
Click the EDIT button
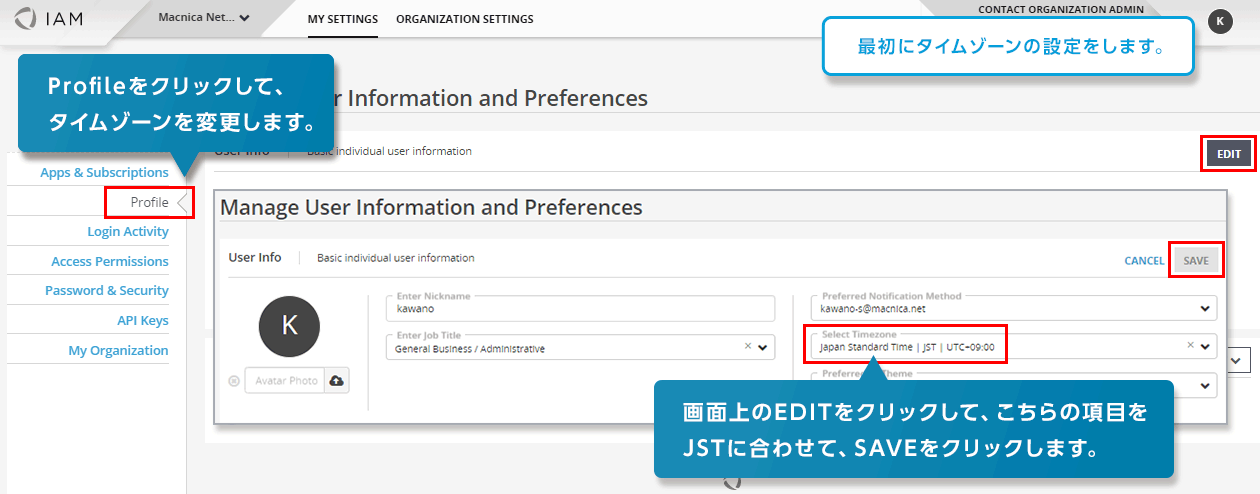[x=1228, y=154]
